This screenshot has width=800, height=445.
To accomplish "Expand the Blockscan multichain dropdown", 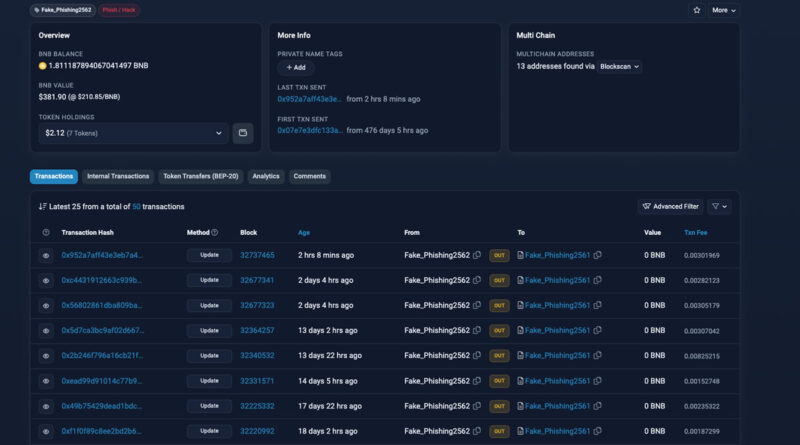I will [x=619, y=66].
